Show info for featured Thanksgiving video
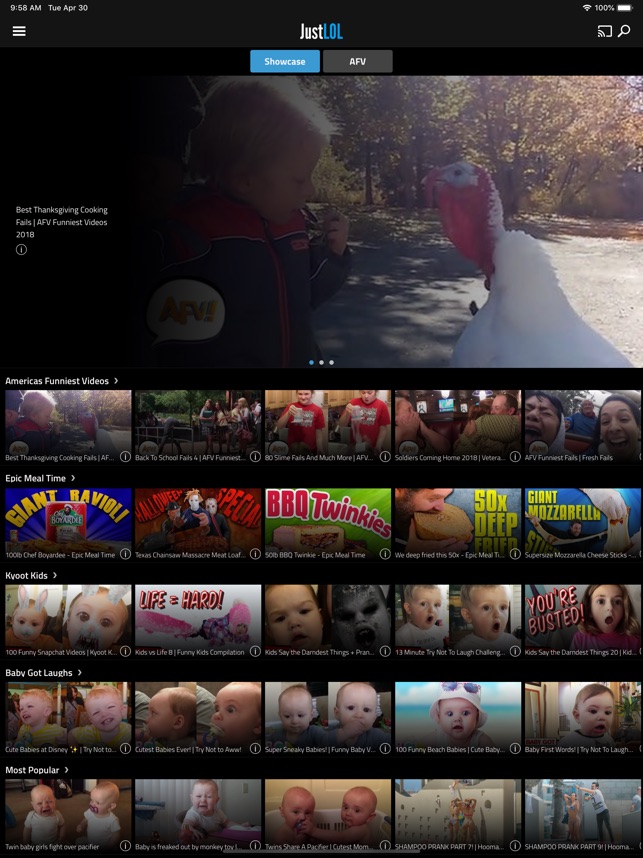The height and width of the screenshot is (858, 643). 21,250
